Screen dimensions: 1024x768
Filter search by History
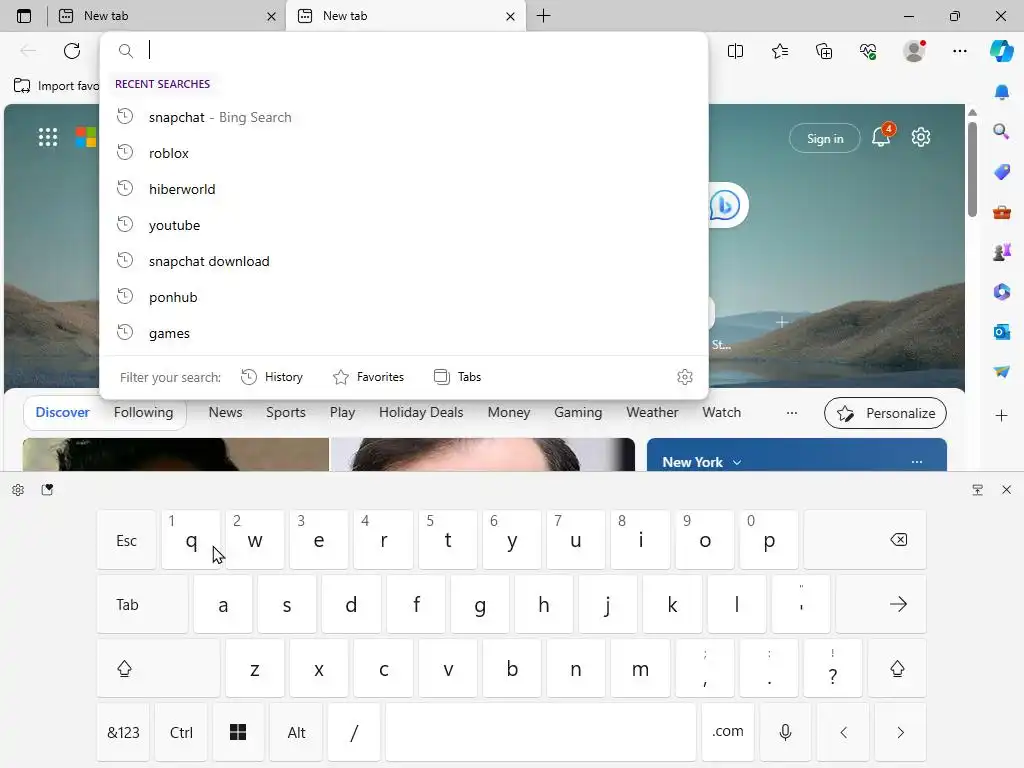point(272,377)
